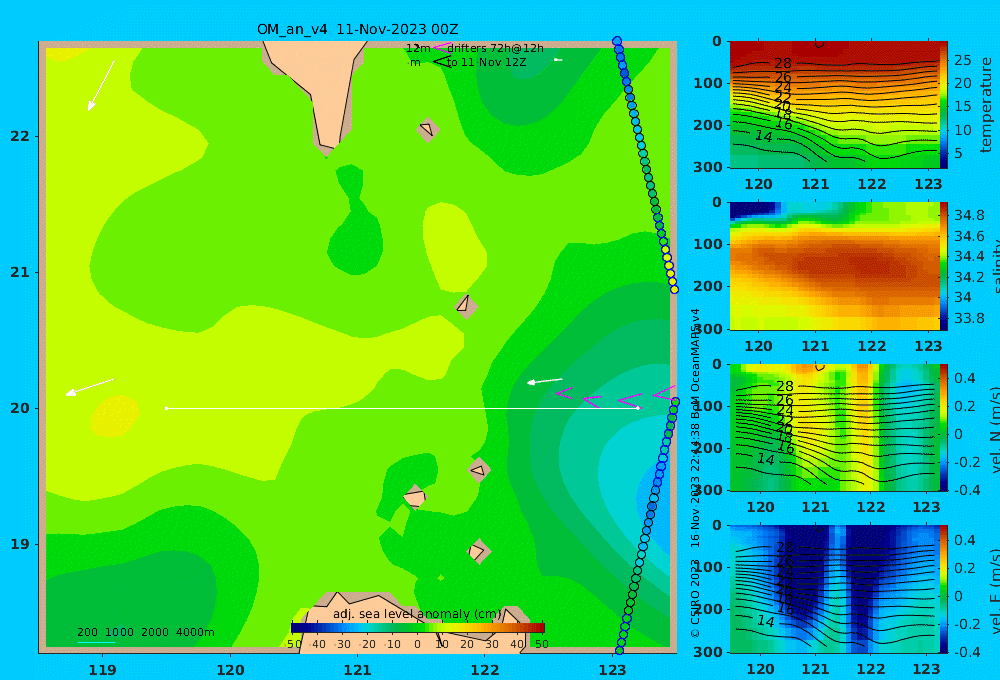Screen dimensions: 1000x680
Task: Click the vel. E colorbar
Action: coord(944,589)
